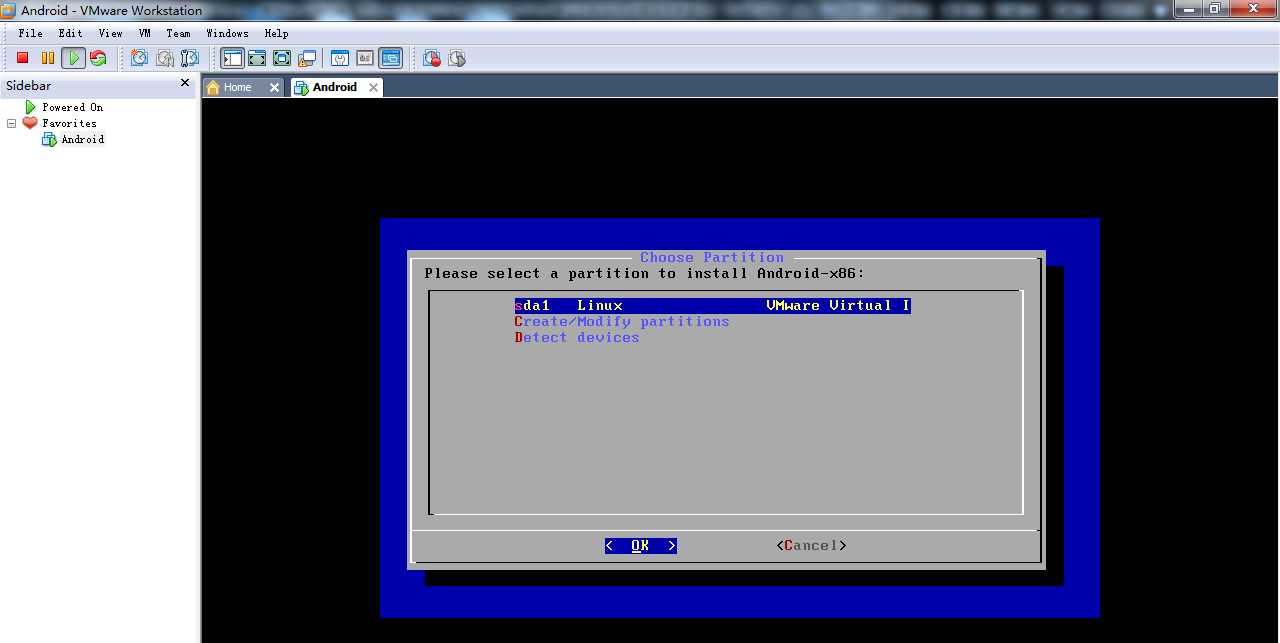Screen dimensions: 1280x643
Task: Click the replay recording icon
Action: pos(457,58)
